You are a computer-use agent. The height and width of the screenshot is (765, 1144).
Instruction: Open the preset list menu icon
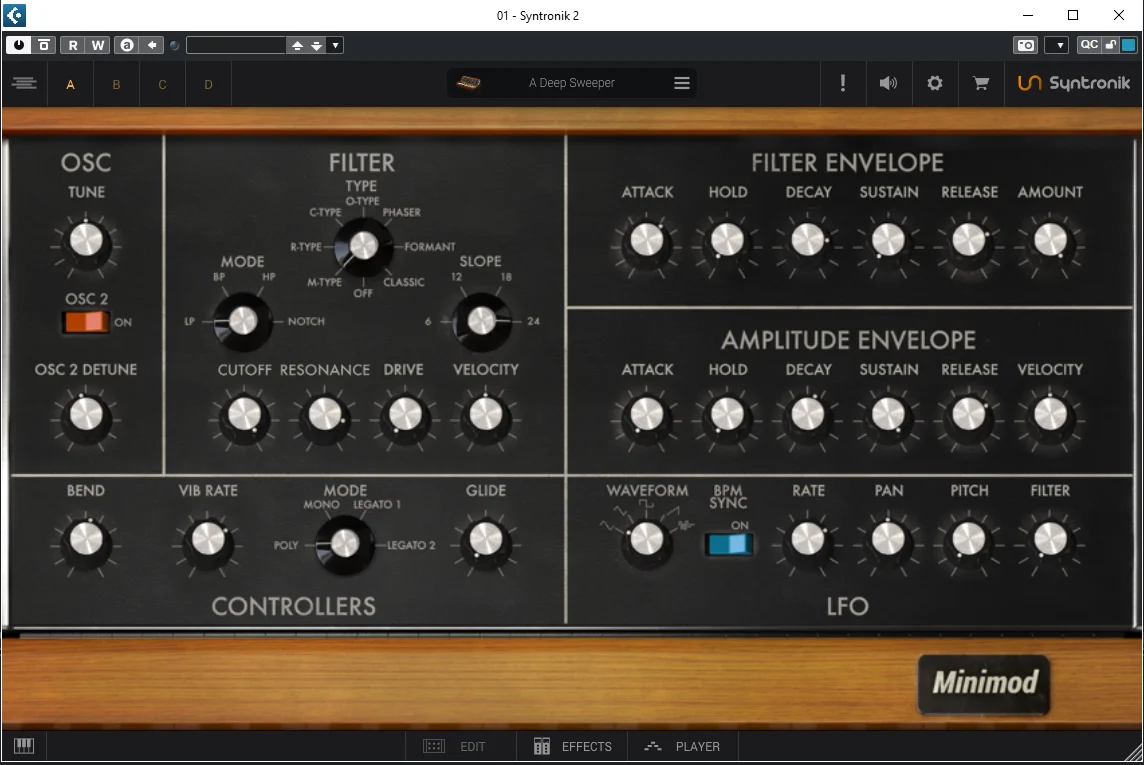[681, 83]
